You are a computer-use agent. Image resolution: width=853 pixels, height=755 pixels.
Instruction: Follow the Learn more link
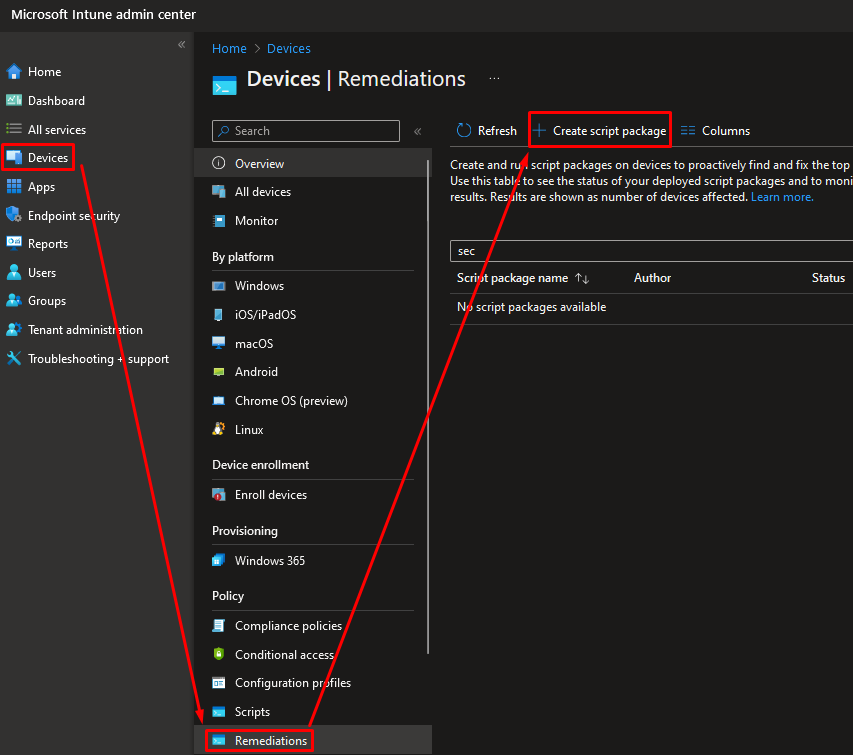782,197
